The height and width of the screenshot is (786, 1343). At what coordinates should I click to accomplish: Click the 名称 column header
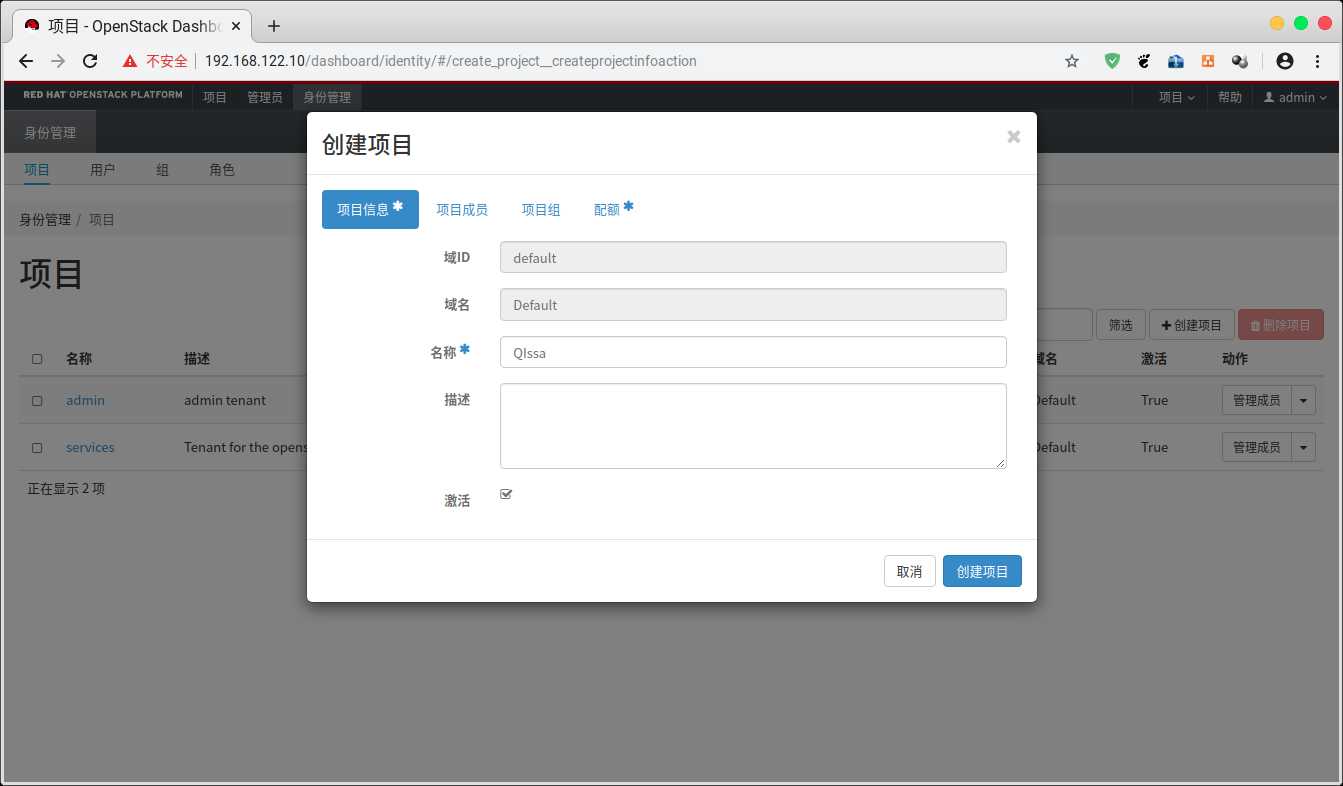pyautogui.click(x=79, y=359)
